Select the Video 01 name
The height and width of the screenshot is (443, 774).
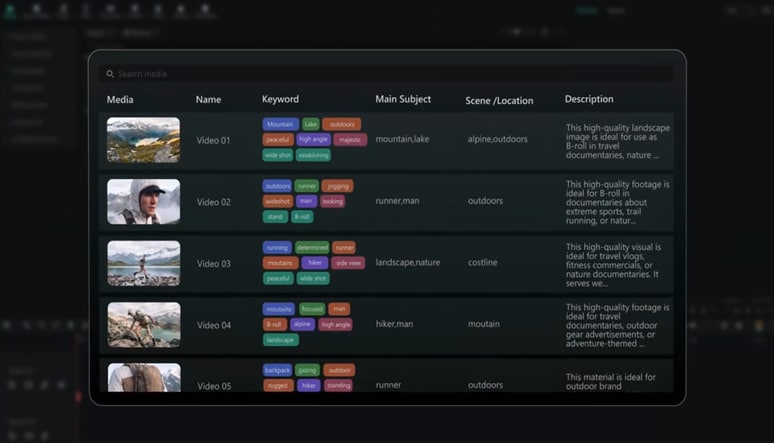(x=213, y=140)
